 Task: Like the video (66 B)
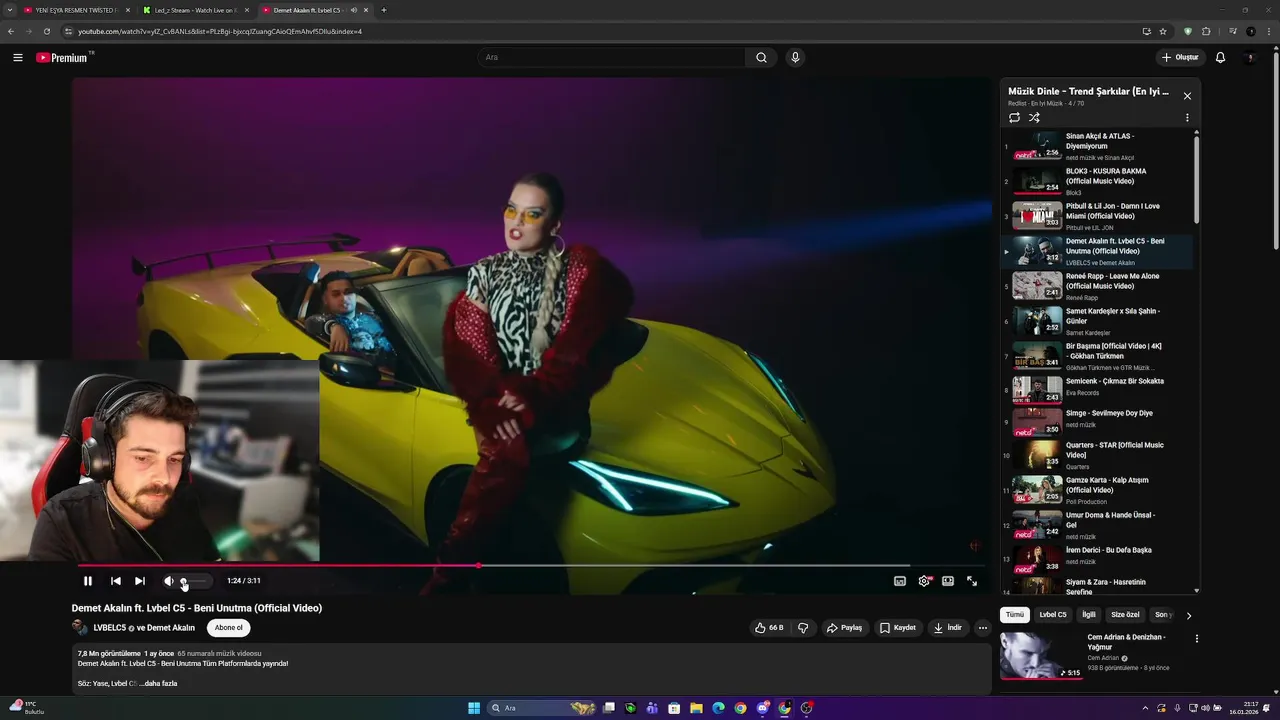(x=769, y=628)
